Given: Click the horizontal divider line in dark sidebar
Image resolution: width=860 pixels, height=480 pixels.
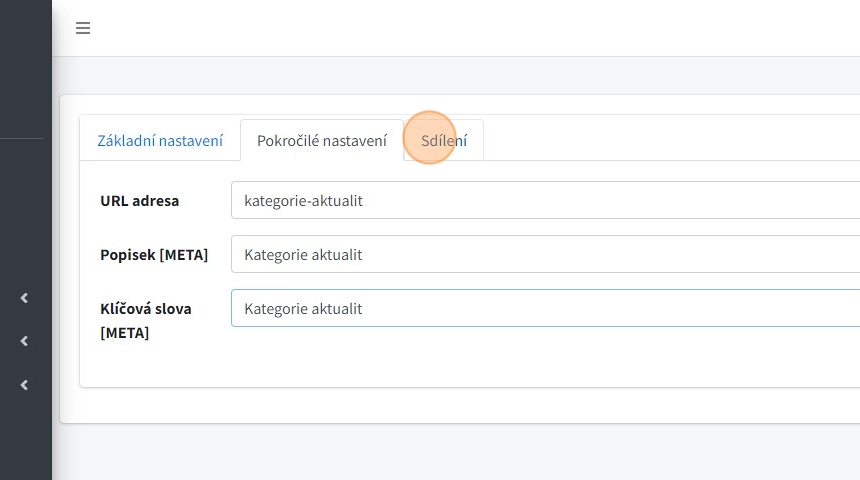Looking at the screenshot, I should 26,138.
